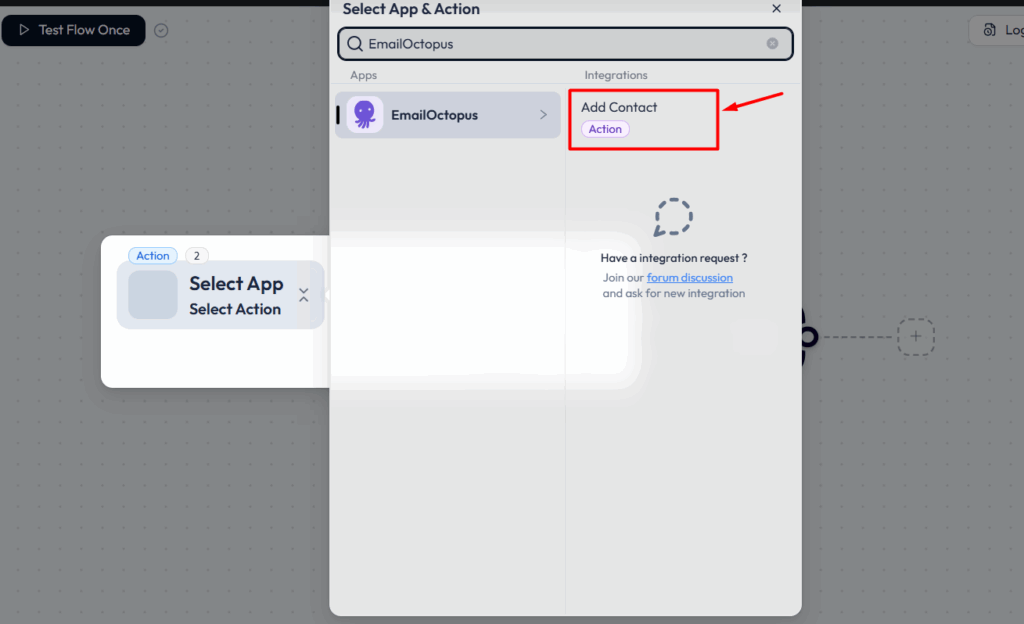Open the Select Action chevron on the node card
Screen dimensions: 1024x624
pyautogui.click(x=303, y=295)
